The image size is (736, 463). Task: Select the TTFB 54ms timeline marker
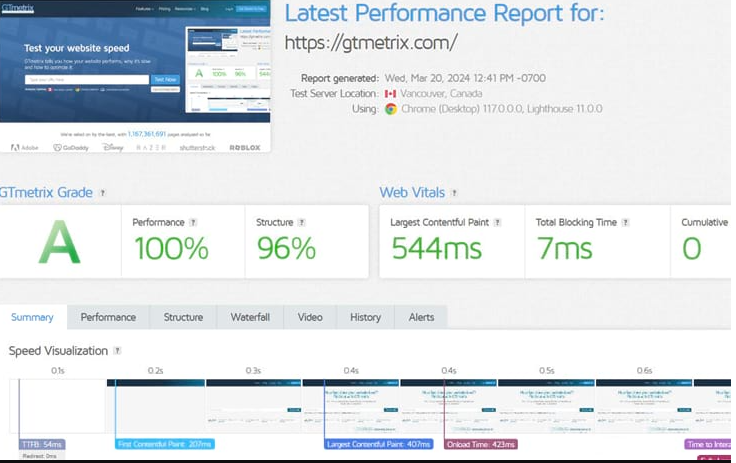(x=42, y=444)
